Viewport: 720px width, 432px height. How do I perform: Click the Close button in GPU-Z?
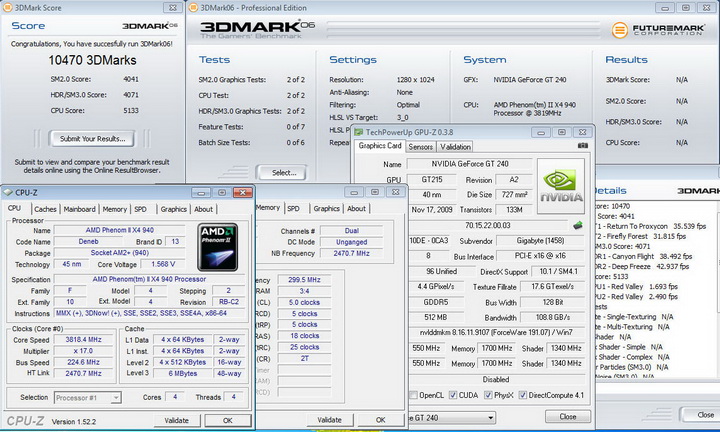point(568,417)
